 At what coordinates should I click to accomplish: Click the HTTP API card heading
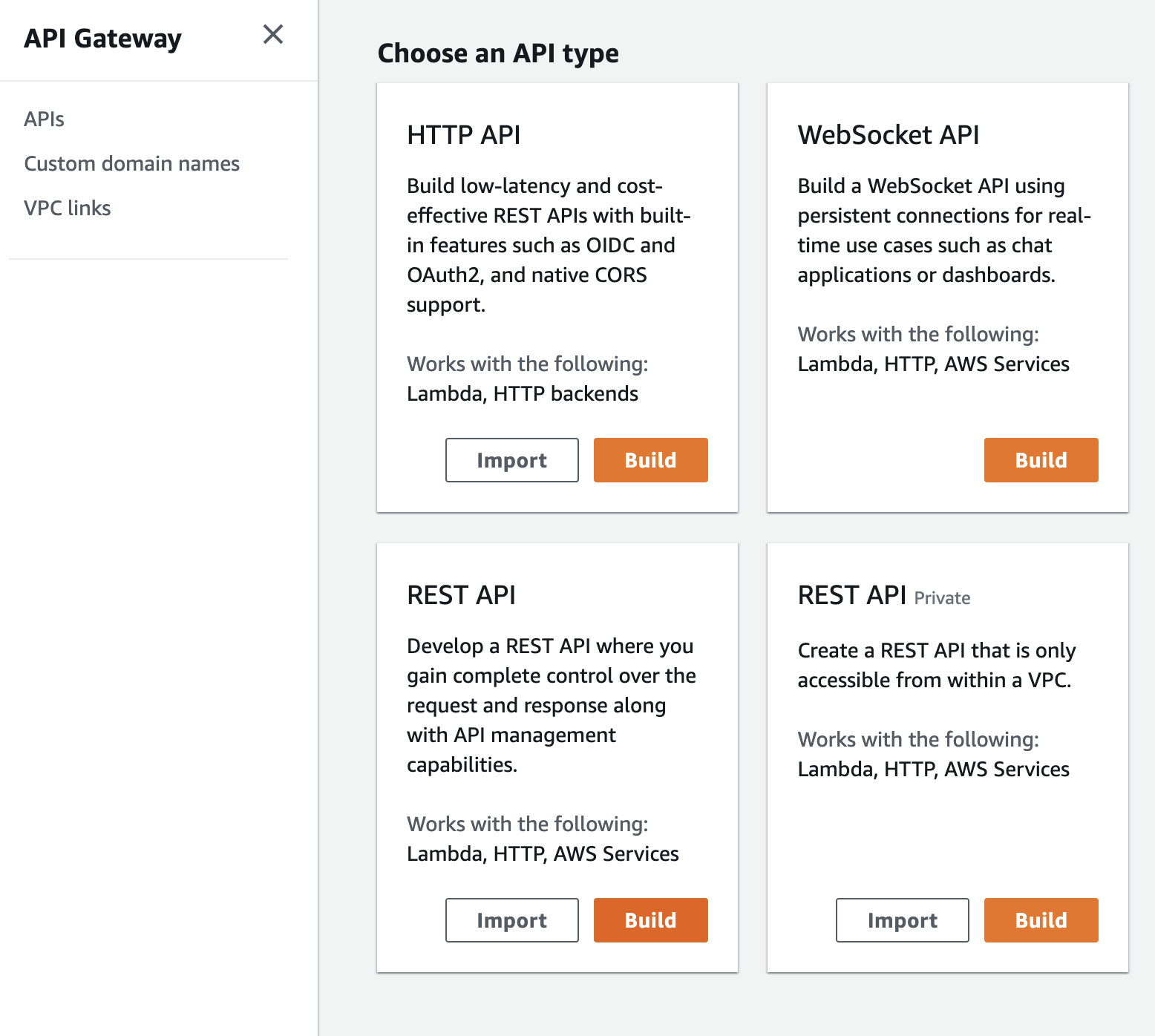point(463,135)
